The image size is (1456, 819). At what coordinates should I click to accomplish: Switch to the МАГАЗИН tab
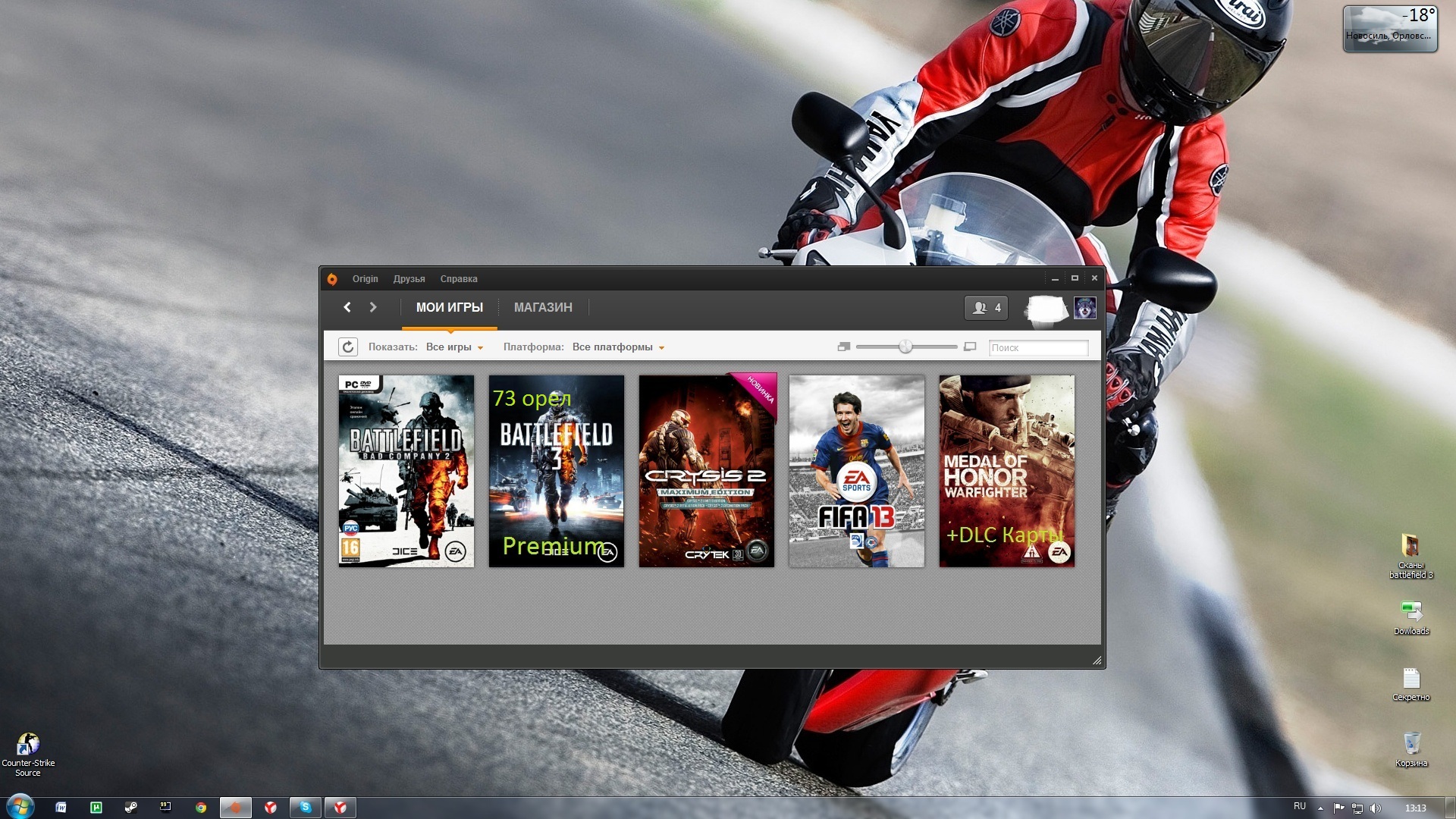click(543, 307)
